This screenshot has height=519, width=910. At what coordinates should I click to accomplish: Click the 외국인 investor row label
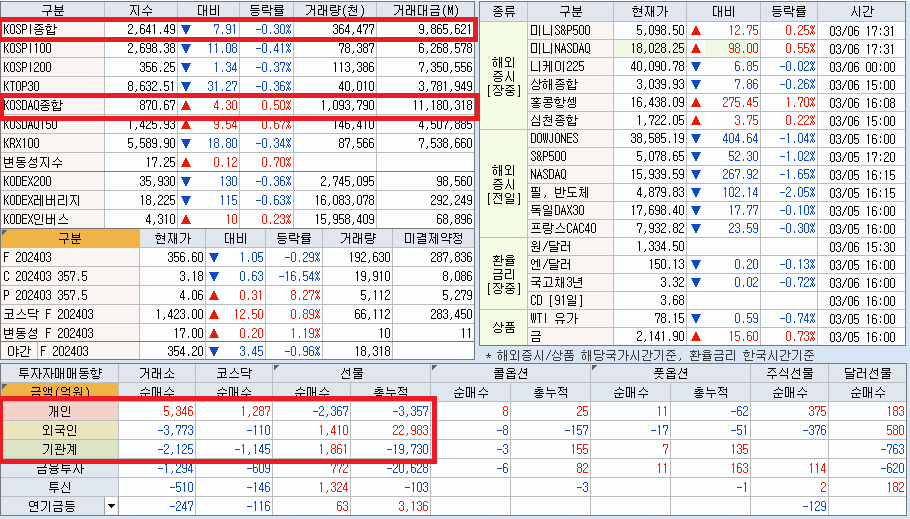60,430
